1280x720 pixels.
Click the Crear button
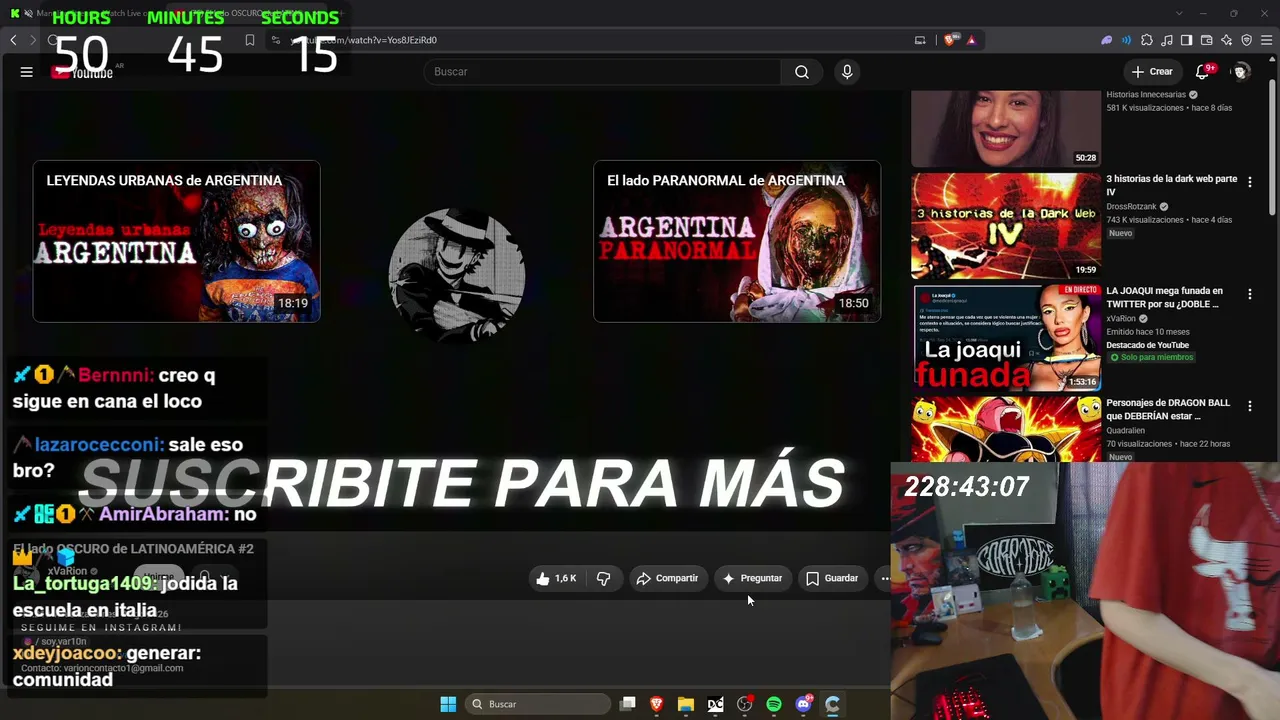coord(1152,72)
